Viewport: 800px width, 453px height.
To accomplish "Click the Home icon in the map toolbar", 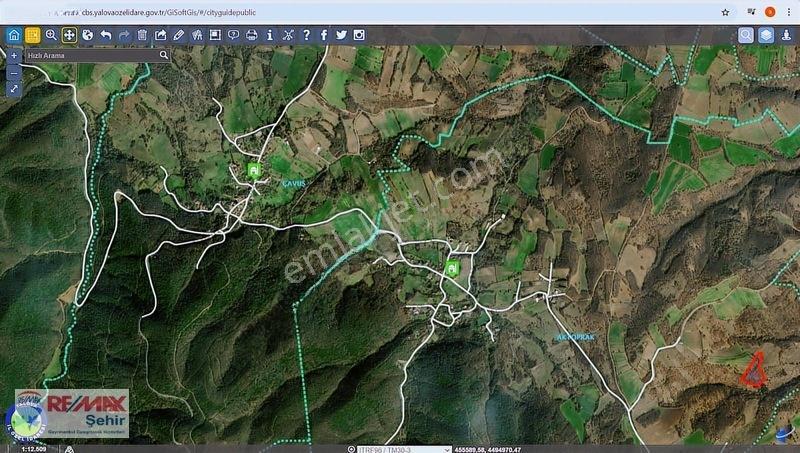I will [14, 35].
